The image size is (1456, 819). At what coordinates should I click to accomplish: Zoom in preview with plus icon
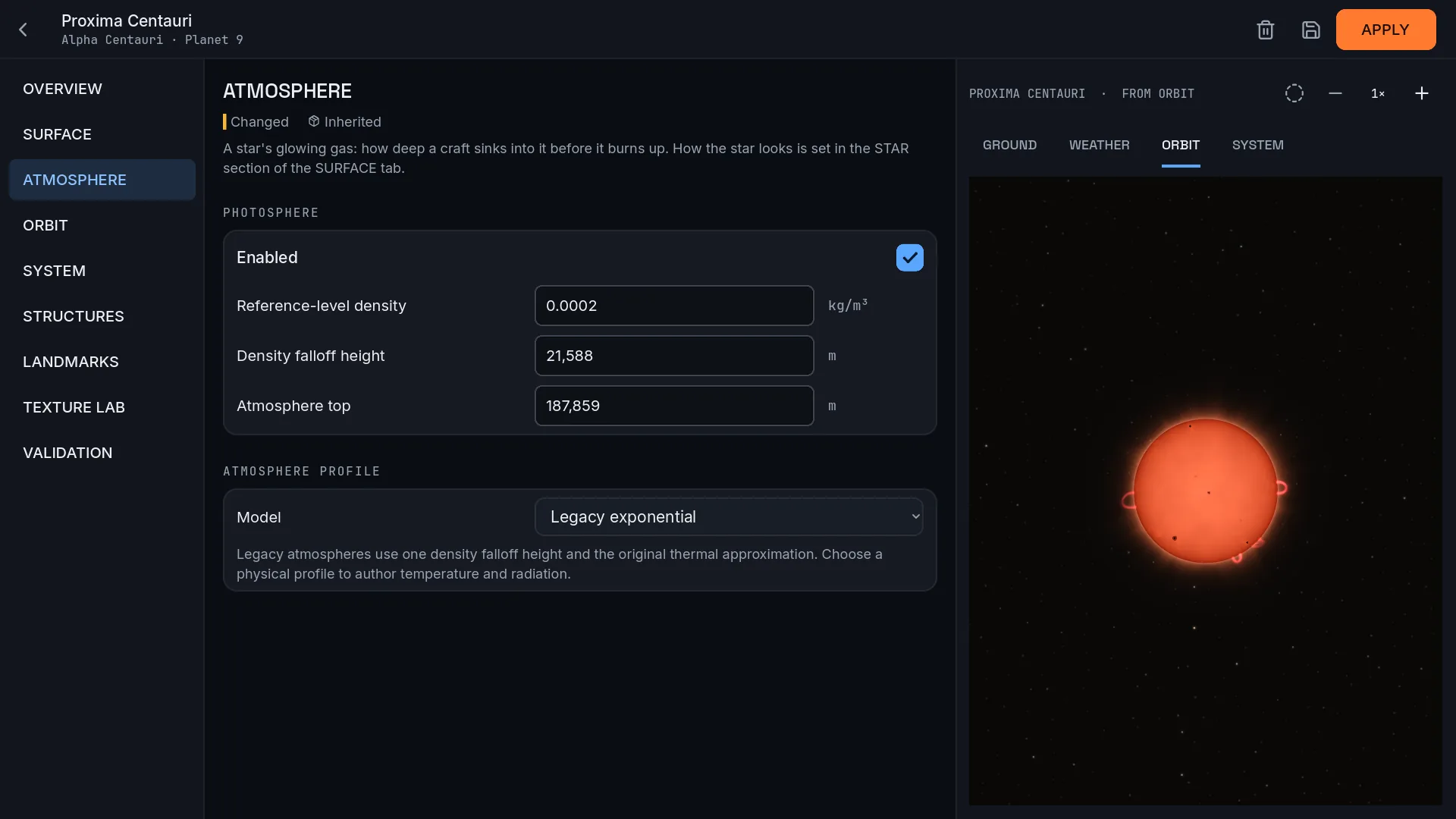pos(1421,93)
